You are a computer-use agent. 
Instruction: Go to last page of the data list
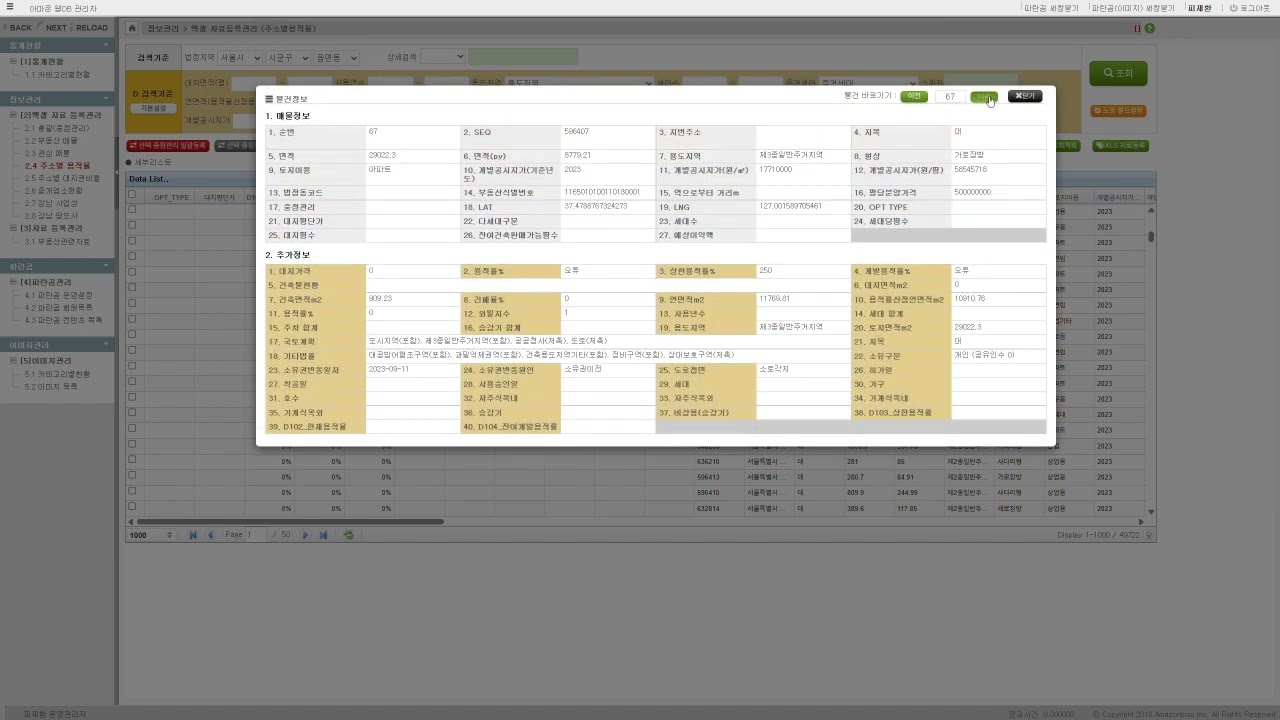[323, 535]
